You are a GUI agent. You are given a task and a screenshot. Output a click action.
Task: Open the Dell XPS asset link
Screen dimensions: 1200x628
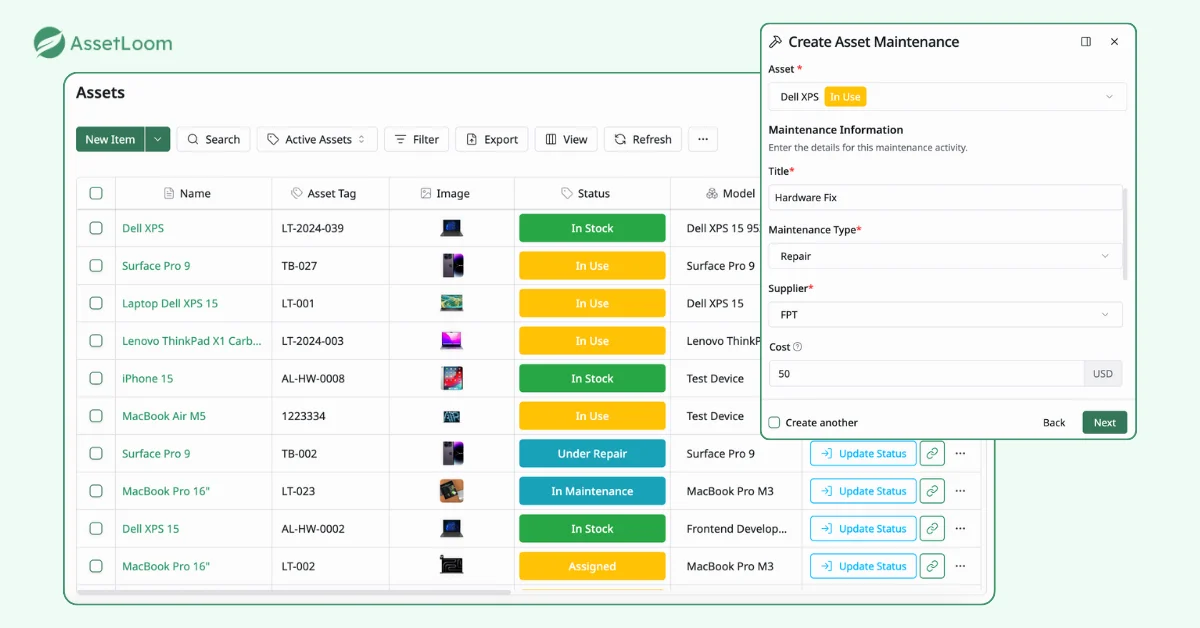click(143, 228)
